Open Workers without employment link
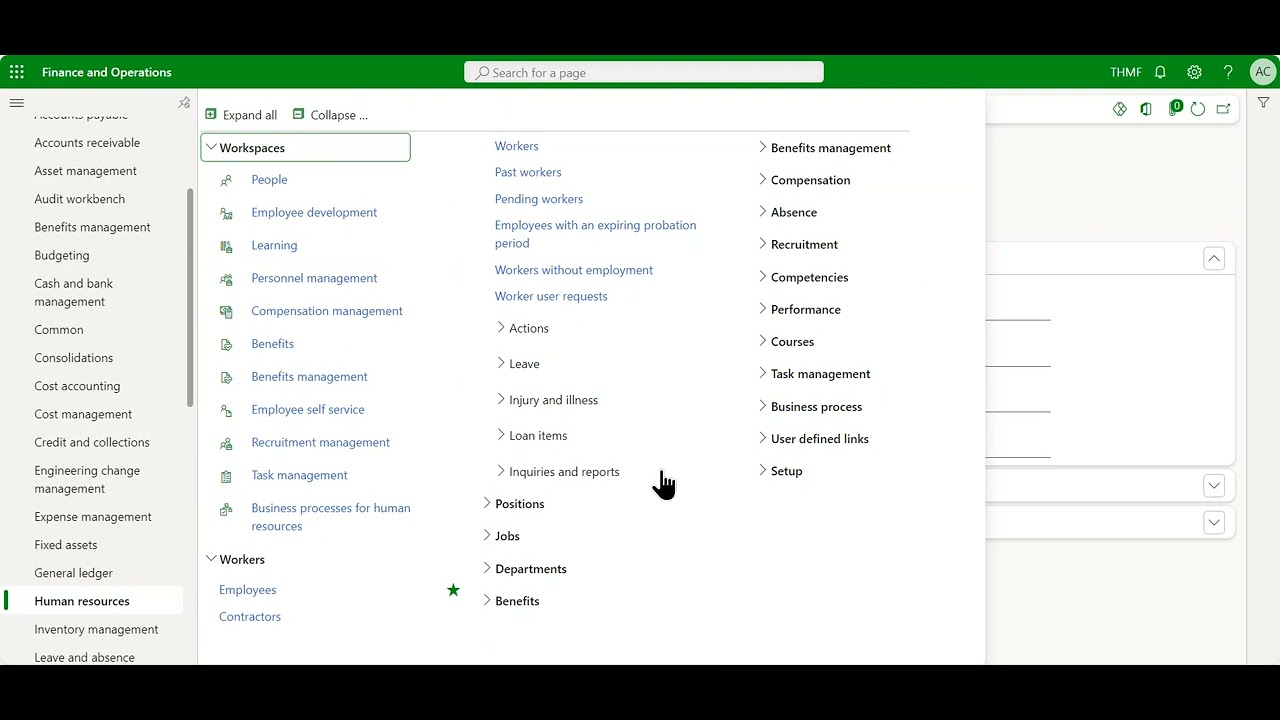Image resolution: width=1280 pixels, height=720 pixels. coord(574,270)
